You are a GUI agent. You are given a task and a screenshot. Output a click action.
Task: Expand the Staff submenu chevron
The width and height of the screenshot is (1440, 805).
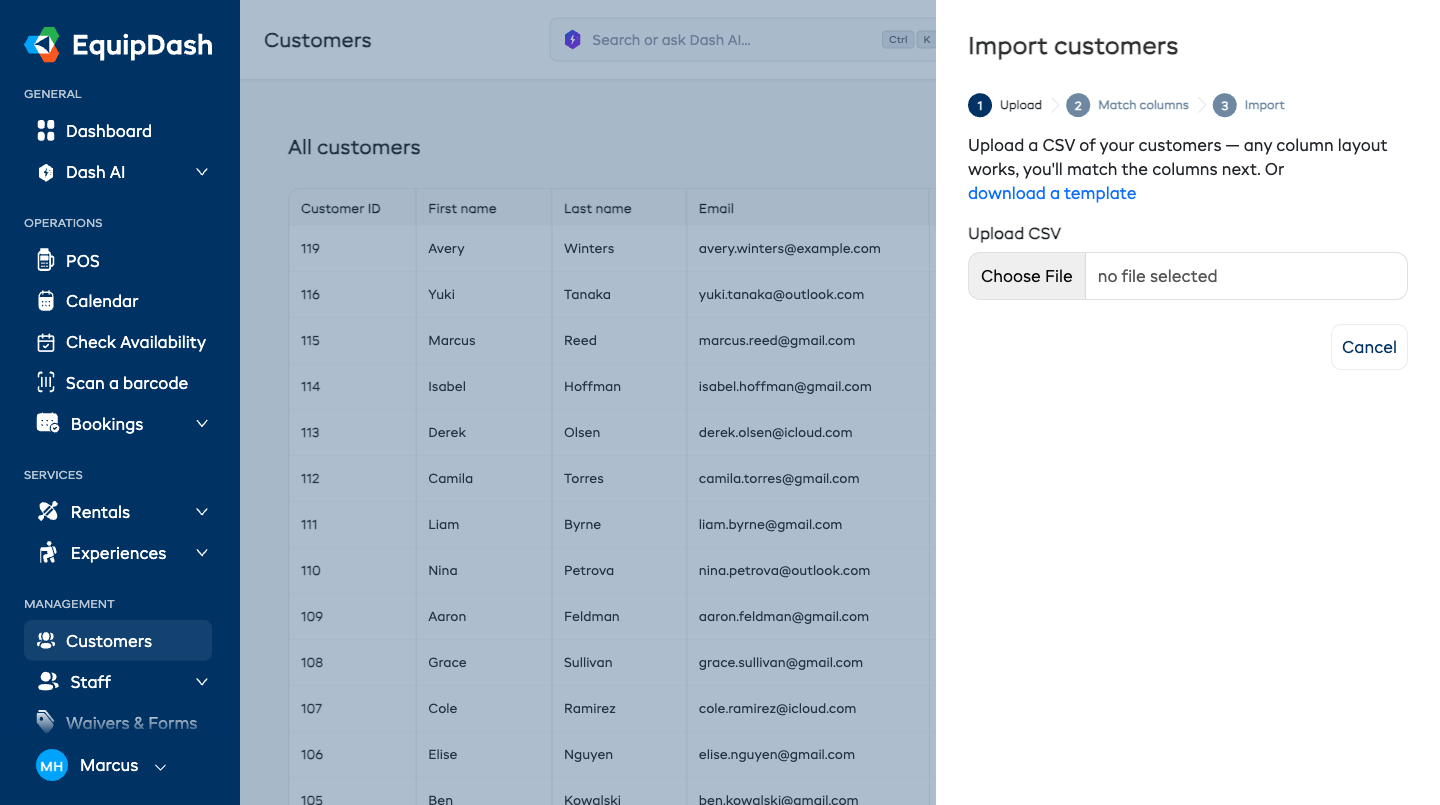[202, 682]
